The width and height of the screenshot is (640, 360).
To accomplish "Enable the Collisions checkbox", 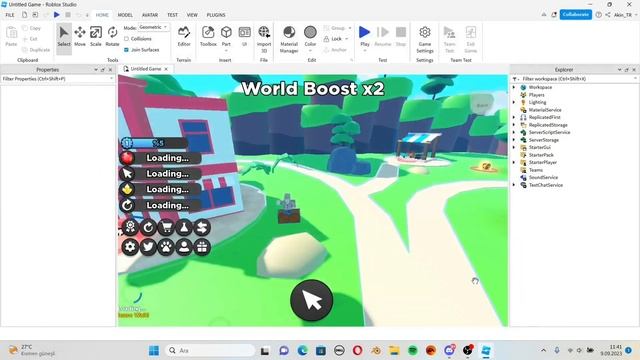I will point(127,39).
